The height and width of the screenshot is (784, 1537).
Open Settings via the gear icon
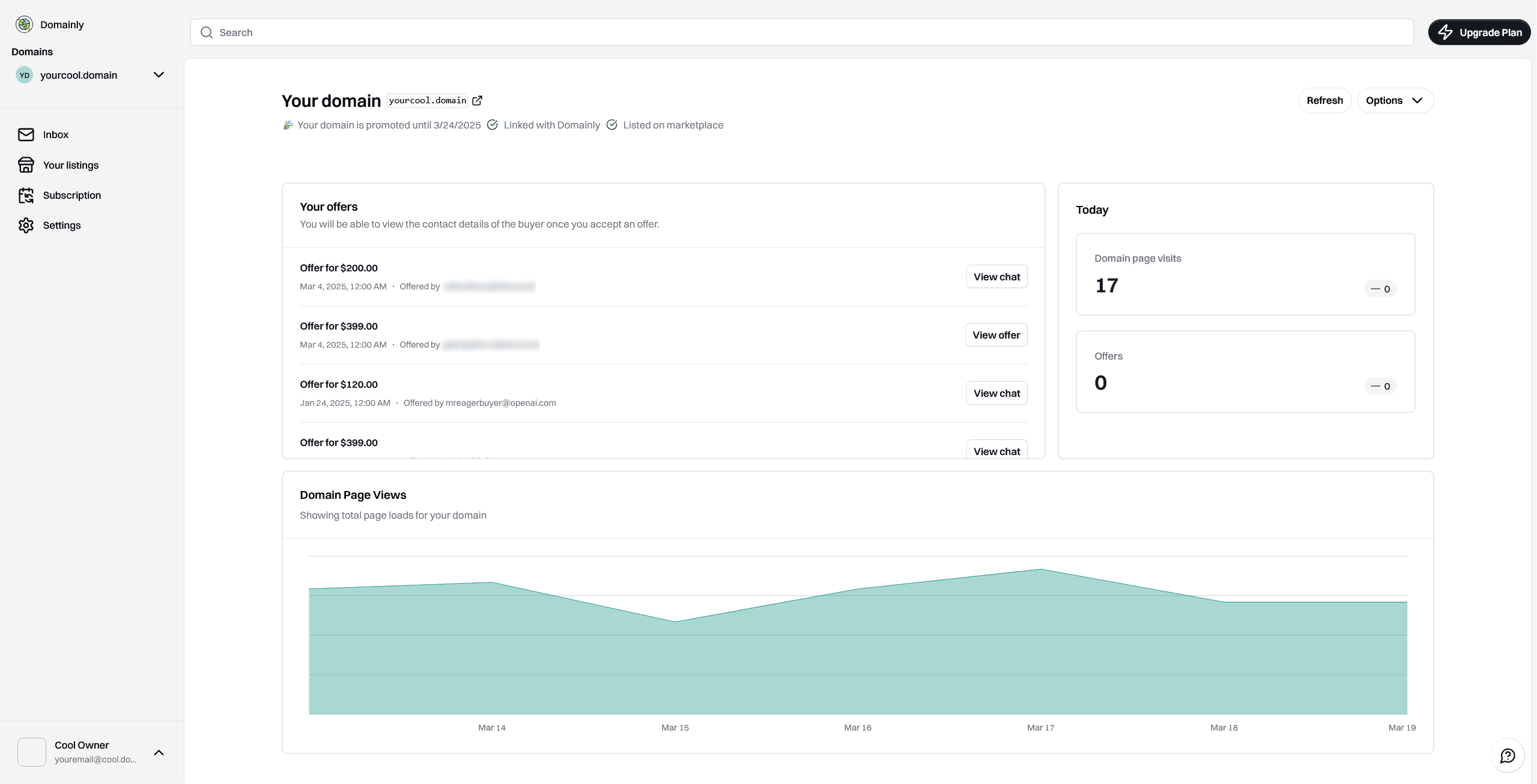pos(26,225)
